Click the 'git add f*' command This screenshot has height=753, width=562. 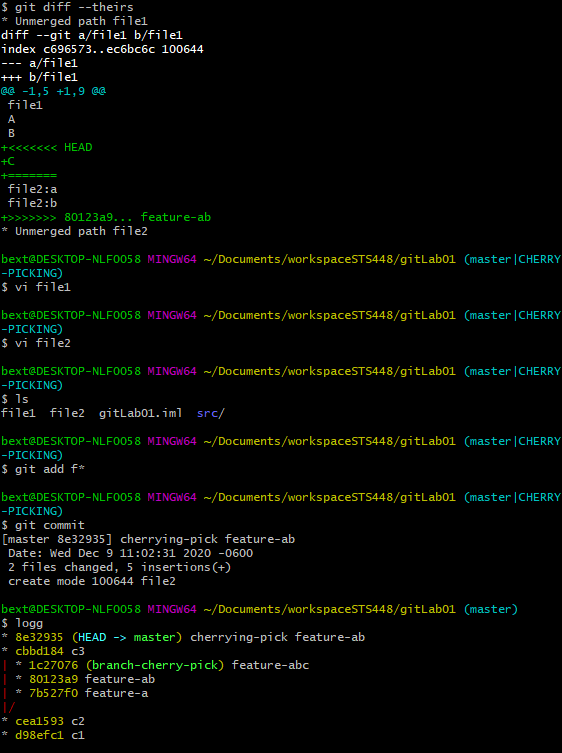(50, 469)
